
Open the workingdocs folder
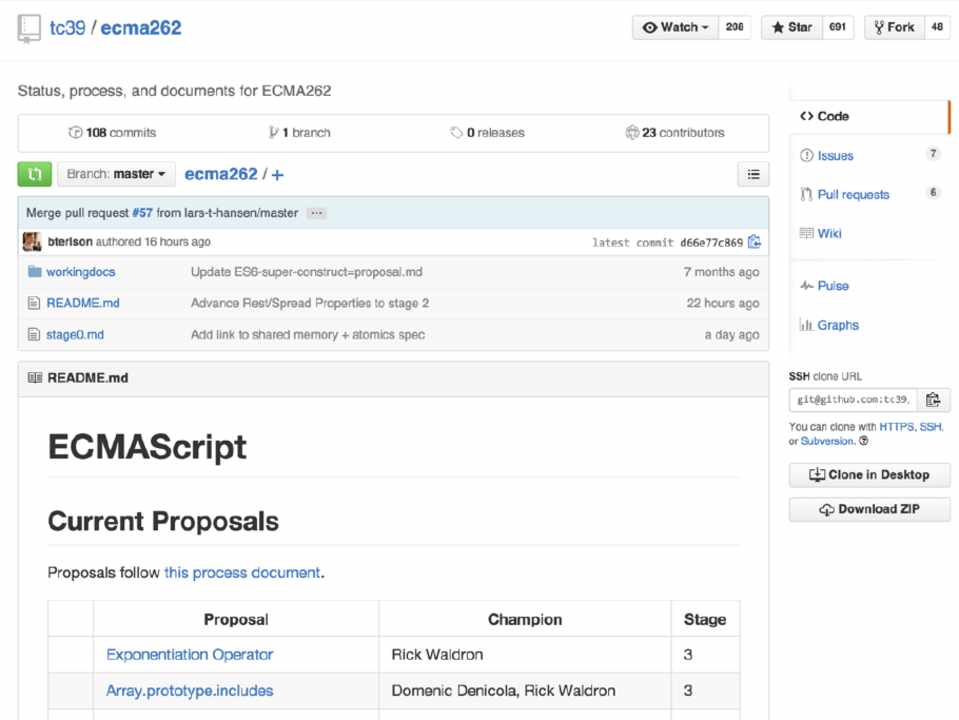[x=80, y=272]
